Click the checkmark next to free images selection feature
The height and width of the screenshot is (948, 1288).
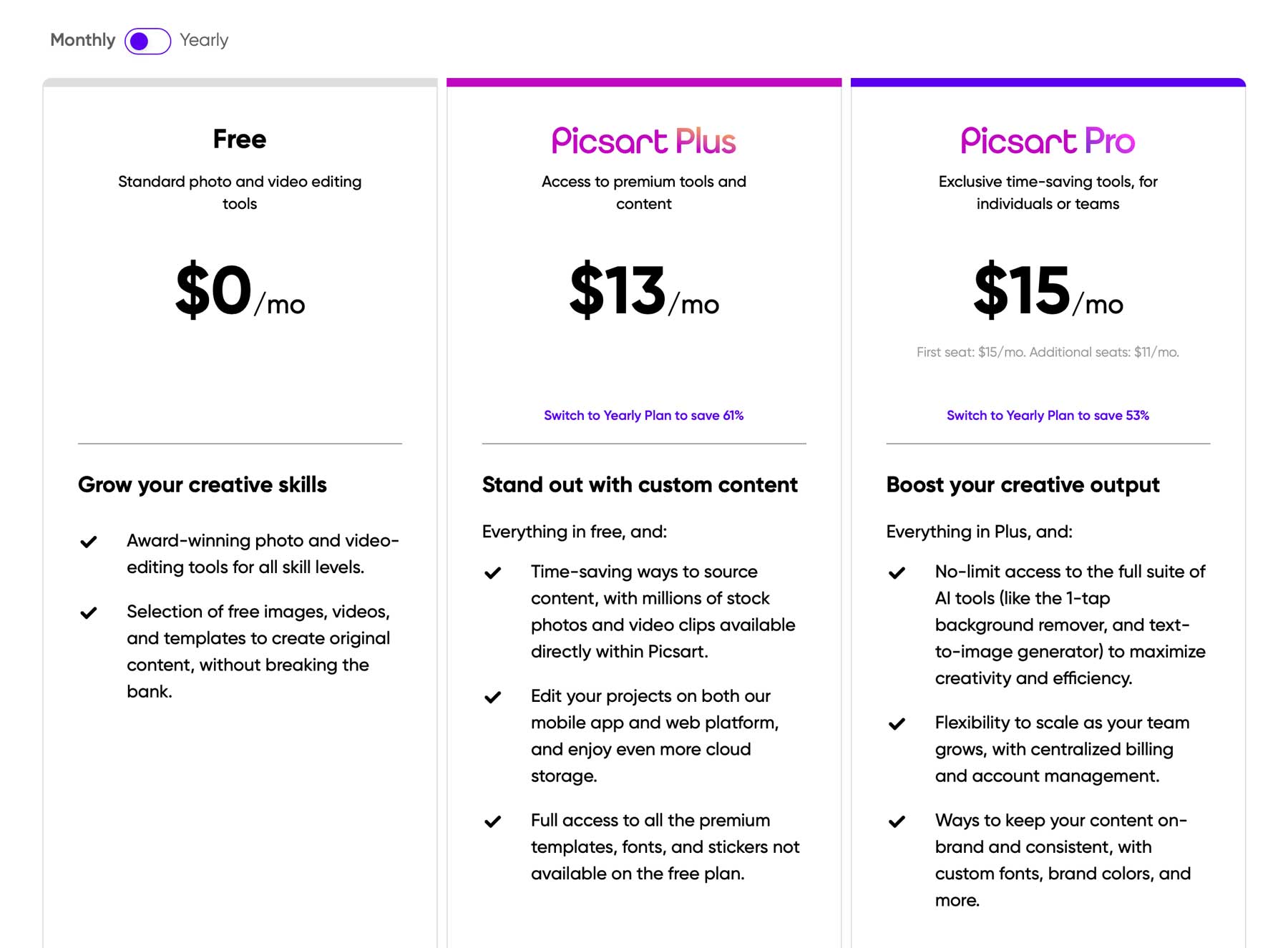pyautogui.click(x=89, y=612)
